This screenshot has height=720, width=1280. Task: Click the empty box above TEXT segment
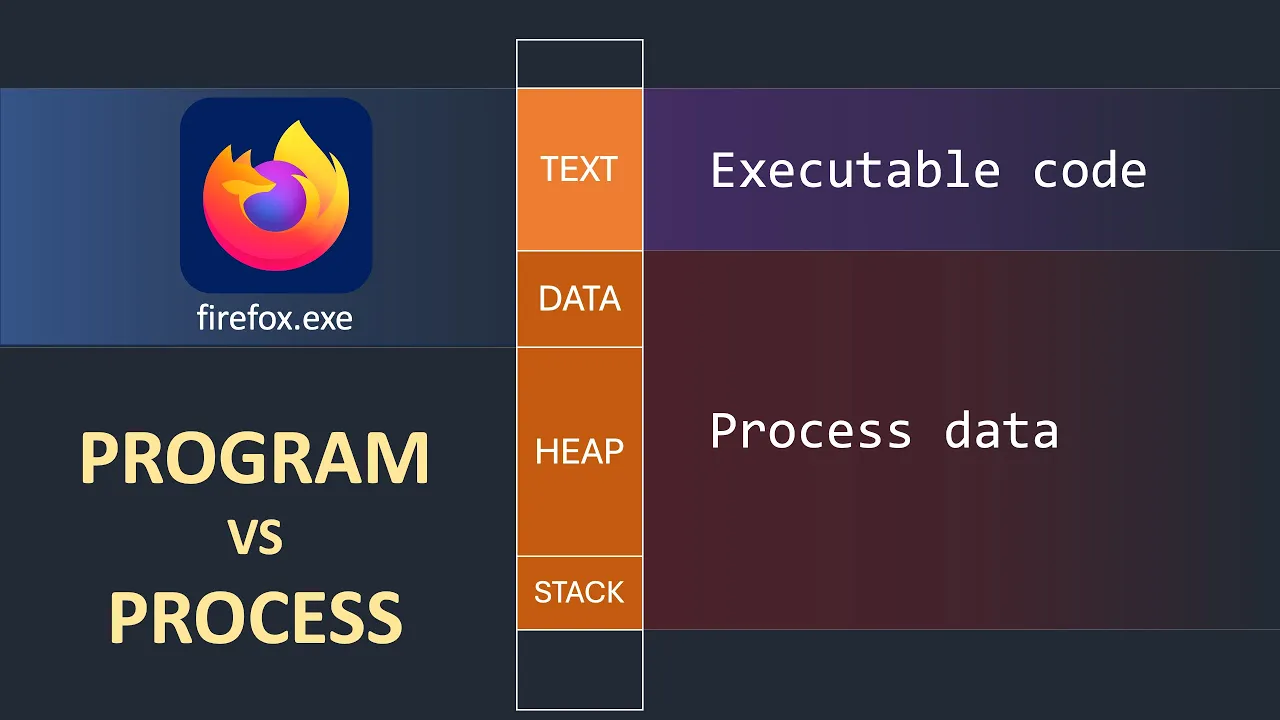(x=579, y=64)
